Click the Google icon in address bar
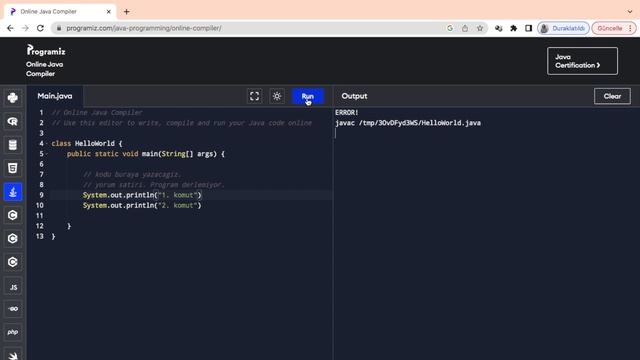640x360 pixels. tap(450, 28)
